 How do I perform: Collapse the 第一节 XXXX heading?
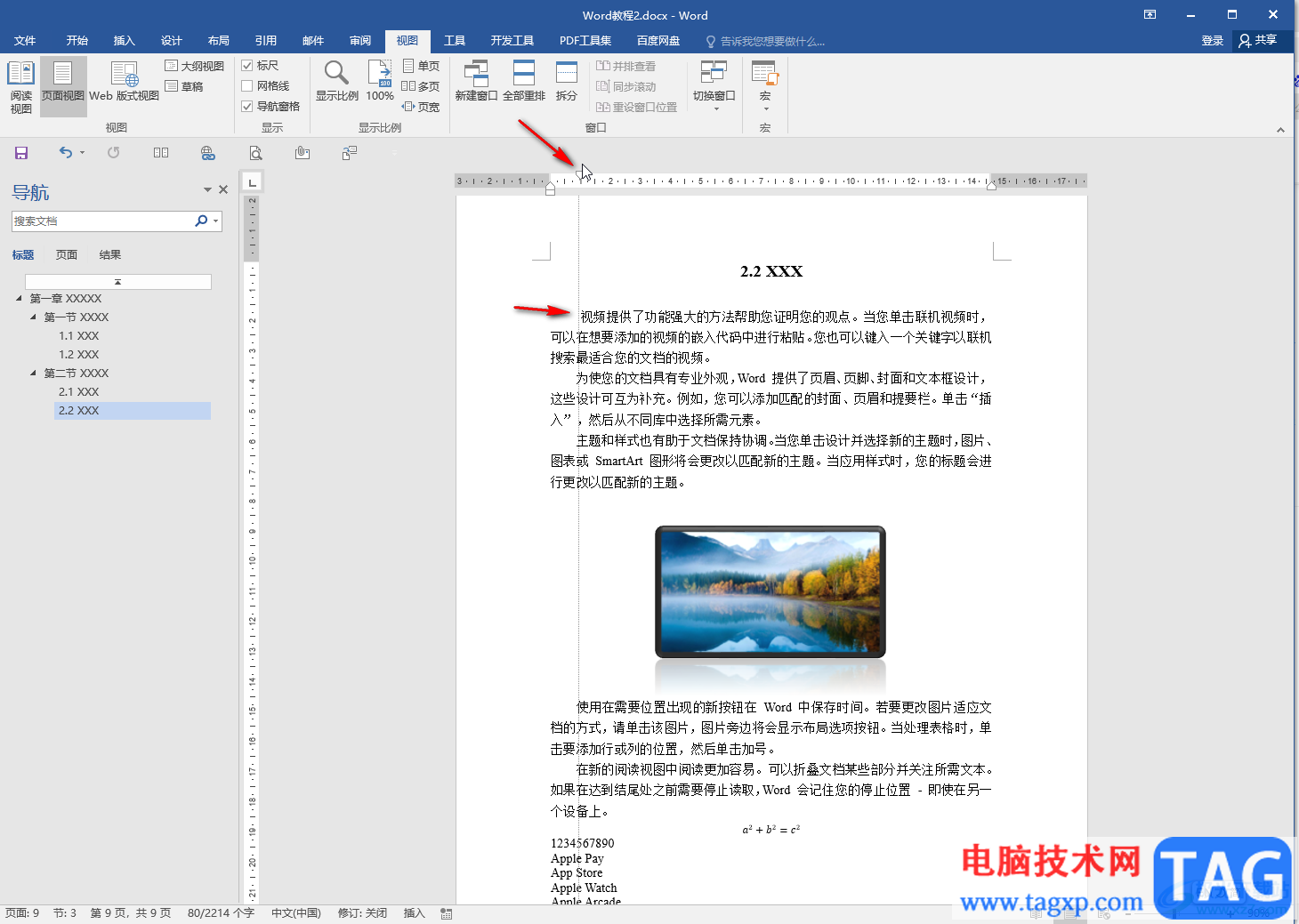click(34, 317)
